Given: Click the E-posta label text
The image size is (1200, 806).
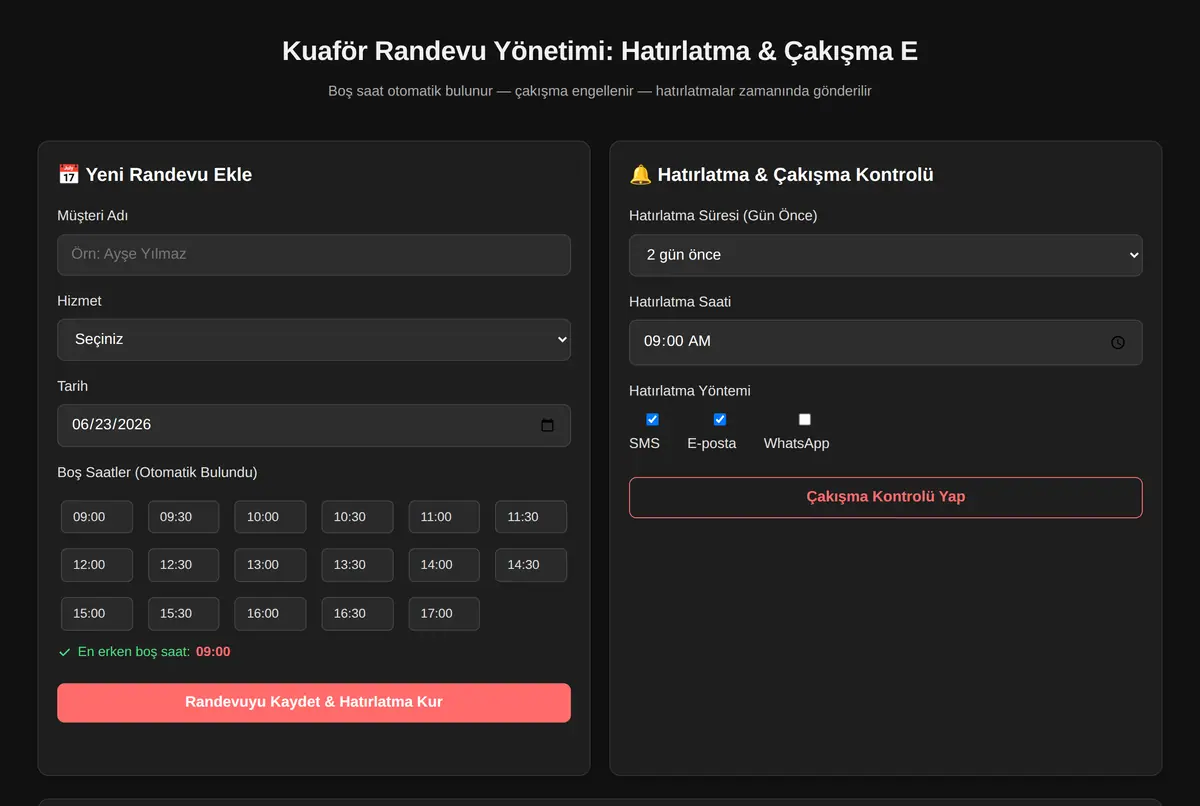Looking at the screenshot, I should (x=712, y=443).
